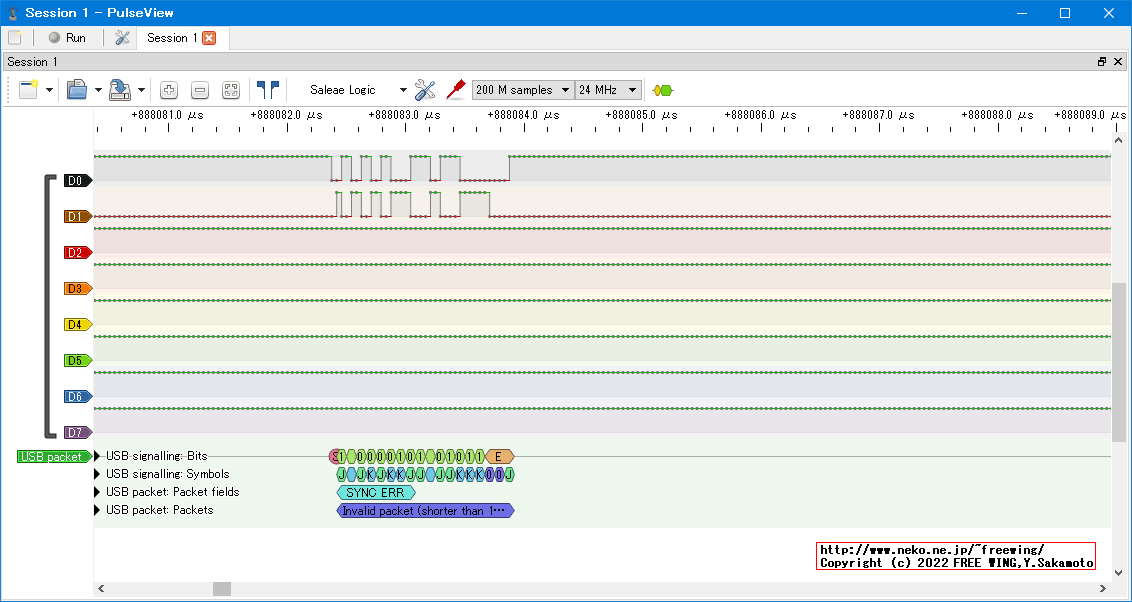Click the add protocol decoder icon
The height and width of the screenshot is (602, 1132).
(662, 90)
